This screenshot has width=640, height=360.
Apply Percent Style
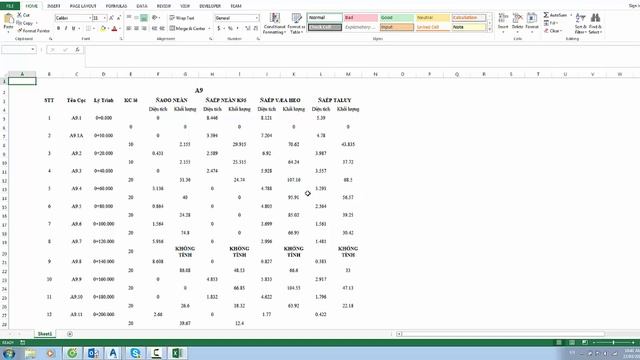(x=230, y=29)
